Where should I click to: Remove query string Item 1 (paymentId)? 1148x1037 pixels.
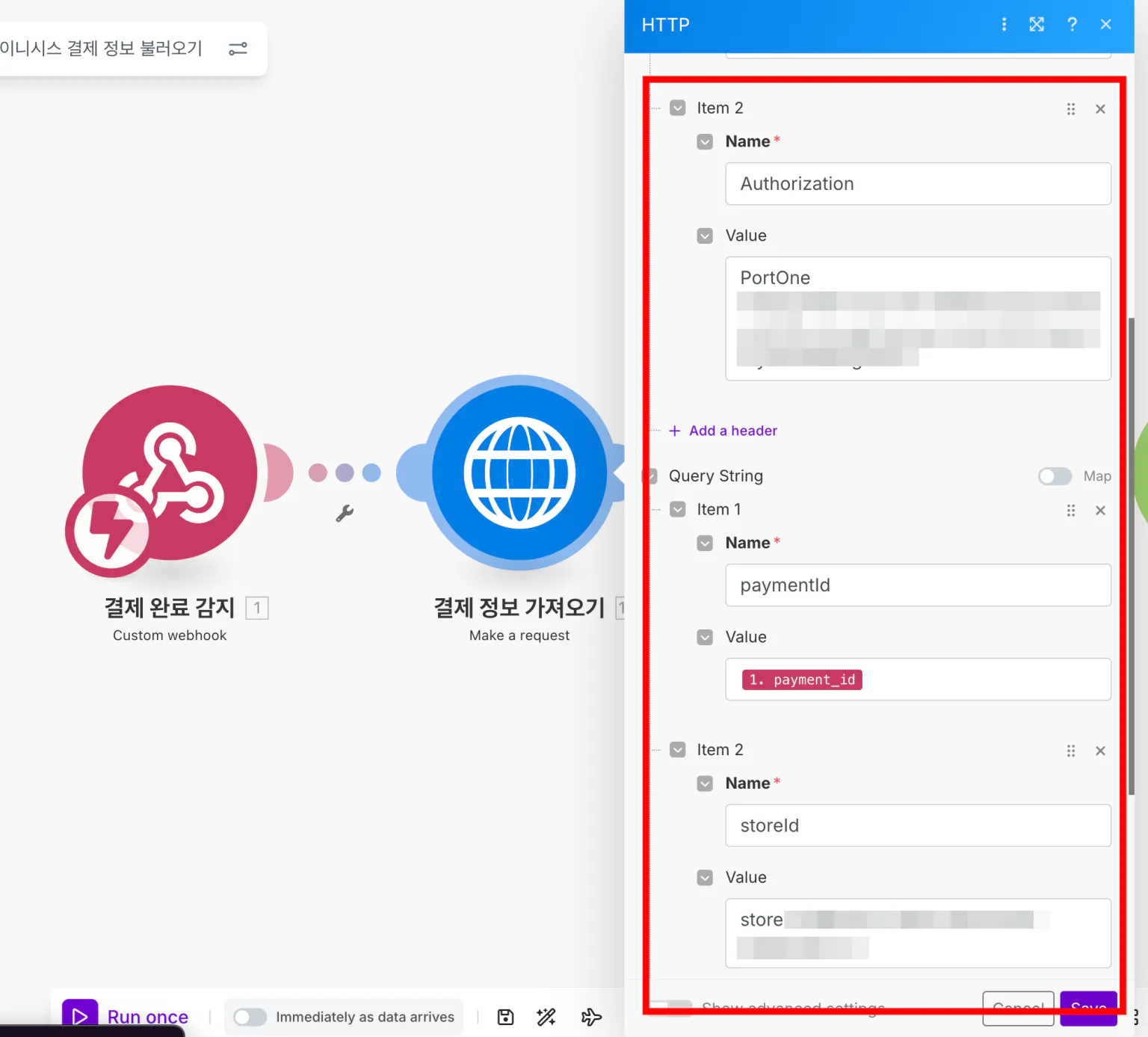[x=1100, y=511]
